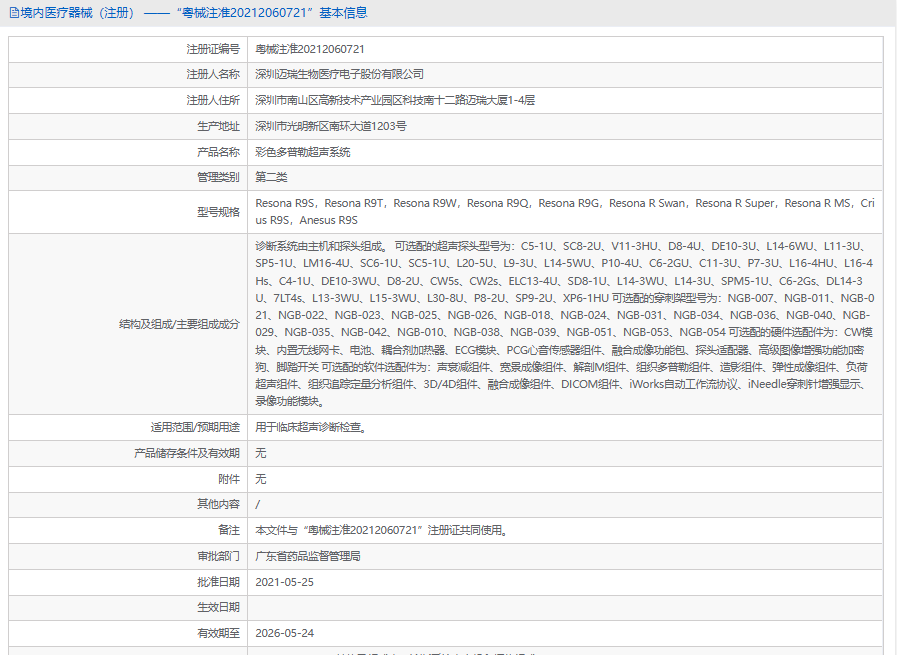Click the label "注册人名称"
897x655 pixels.
[x=213, y=74]
